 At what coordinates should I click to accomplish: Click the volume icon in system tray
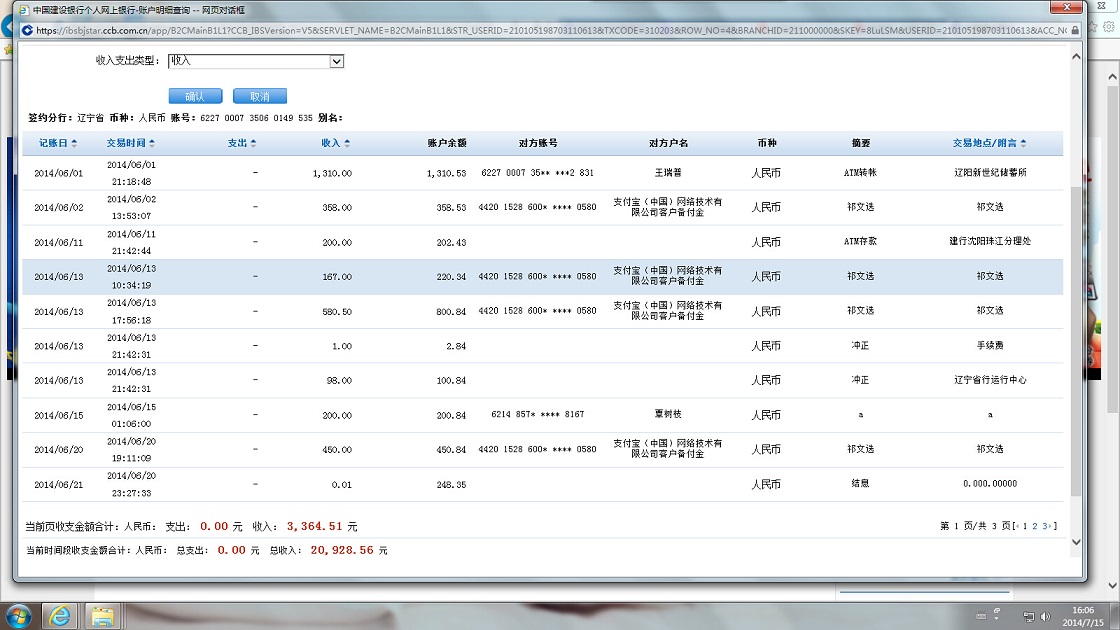[1046, 616]
